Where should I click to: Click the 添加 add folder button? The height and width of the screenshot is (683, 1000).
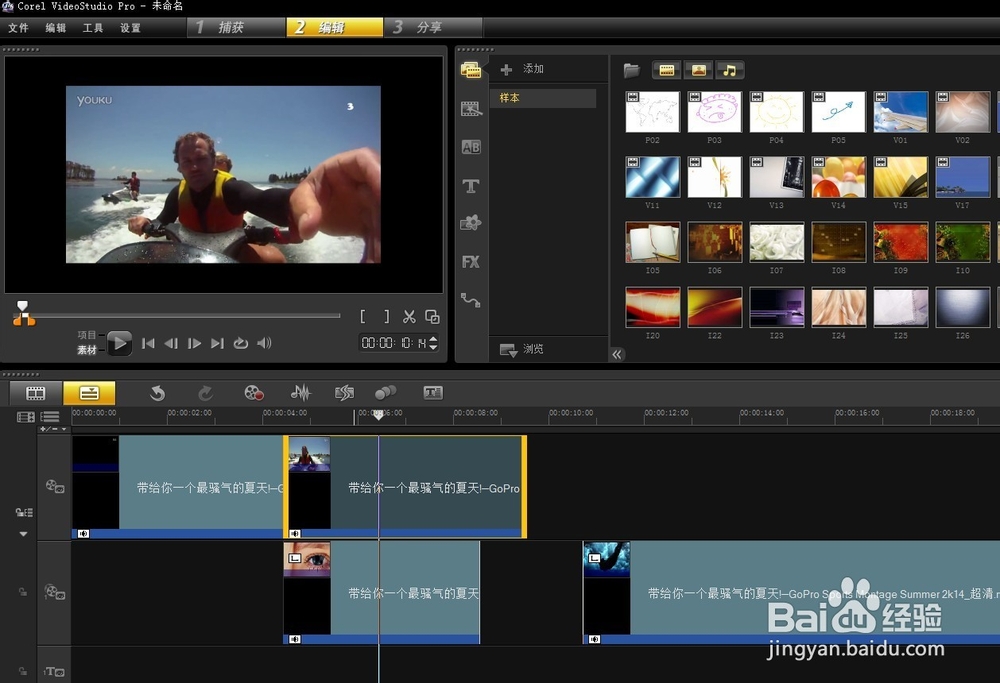pyautogui.click(x=522, y=69)
